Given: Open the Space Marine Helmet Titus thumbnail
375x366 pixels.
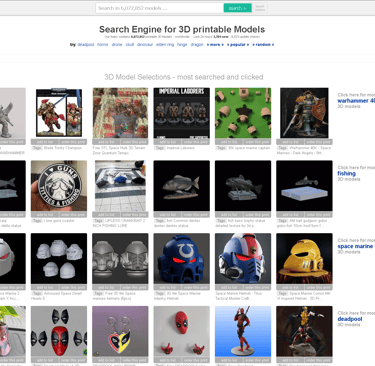Looking at the screenshot, I should [x=243, y=258].
